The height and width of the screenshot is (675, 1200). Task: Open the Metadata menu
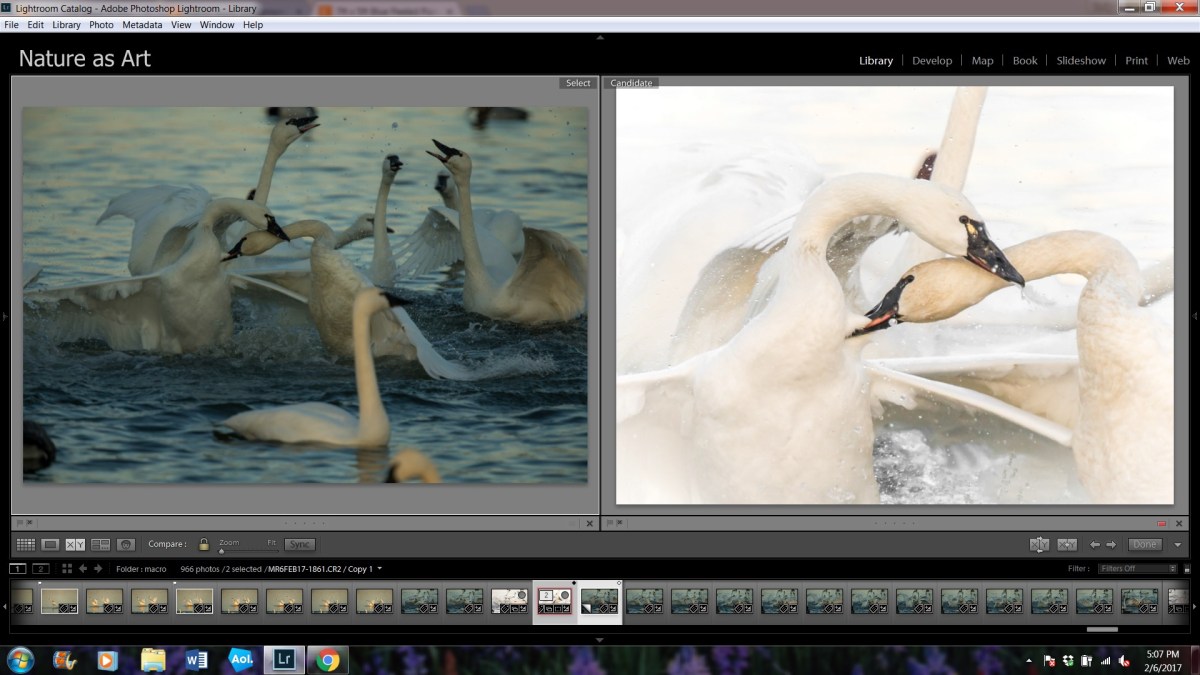tap(141, 24)
